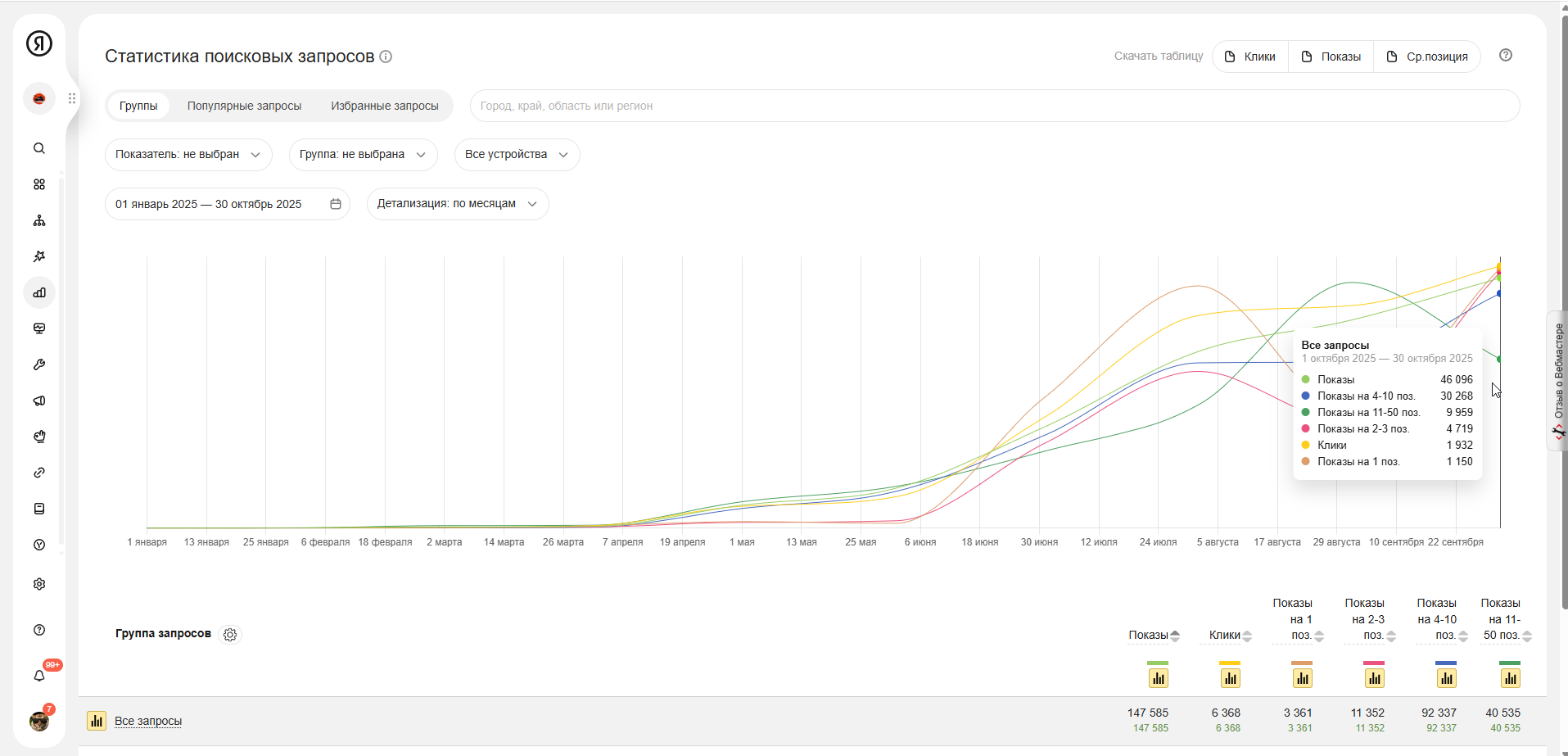Viewport: 1568px width, 756px height.
Task: Expand the Показатель: не выбран dropdown
Action: (x=188, y=155)
